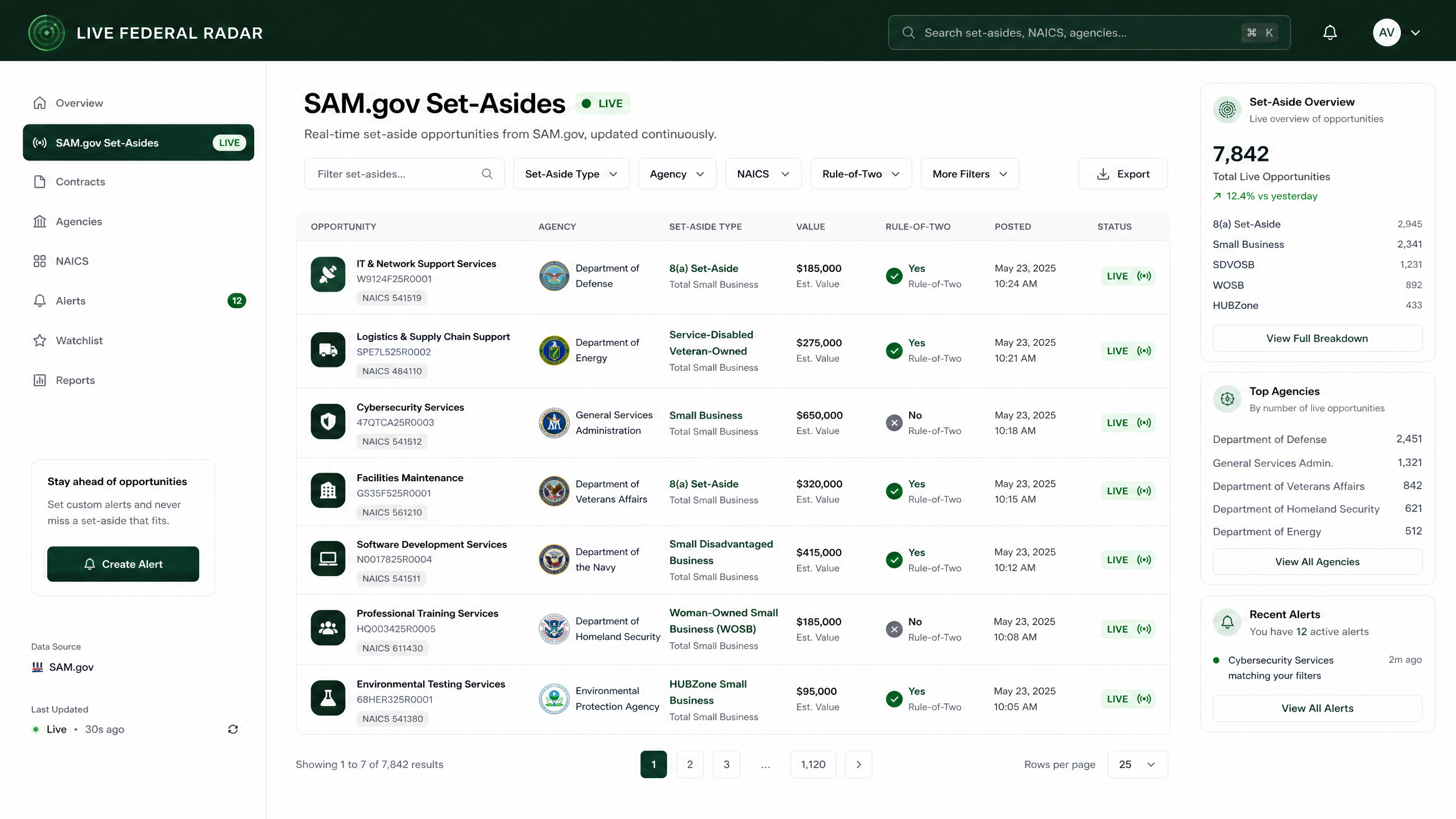1456x819 pixels.
Task: Click the Department of Energy seal
Action: tap(554, 350)
